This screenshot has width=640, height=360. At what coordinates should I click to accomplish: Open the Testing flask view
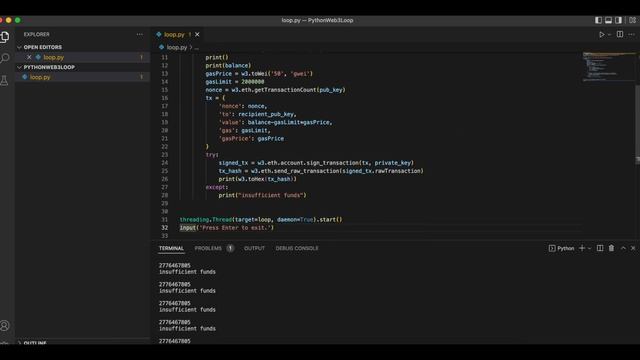[4, 80]
